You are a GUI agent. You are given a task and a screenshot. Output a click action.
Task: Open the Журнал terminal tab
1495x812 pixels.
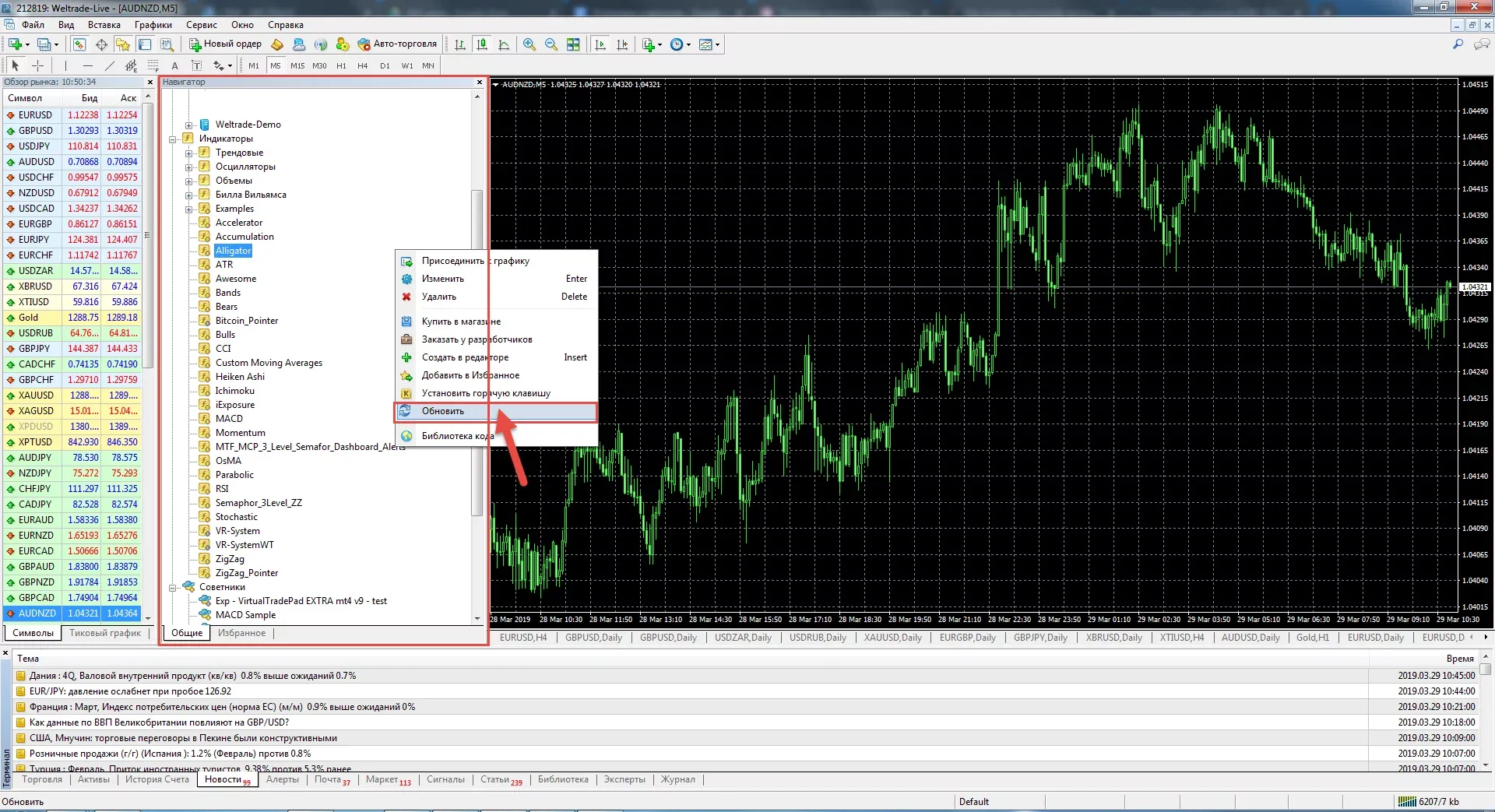click(x=677, y=779)
